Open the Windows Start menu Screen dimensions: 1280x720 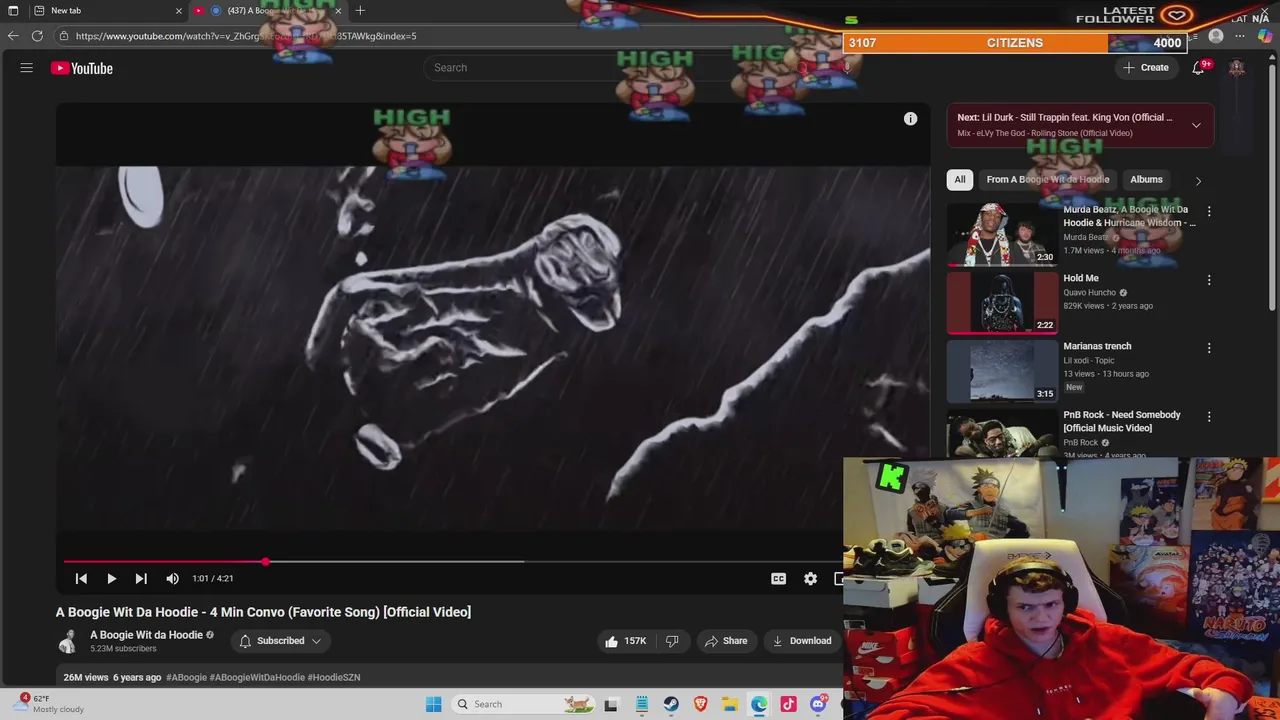point(433,704)
